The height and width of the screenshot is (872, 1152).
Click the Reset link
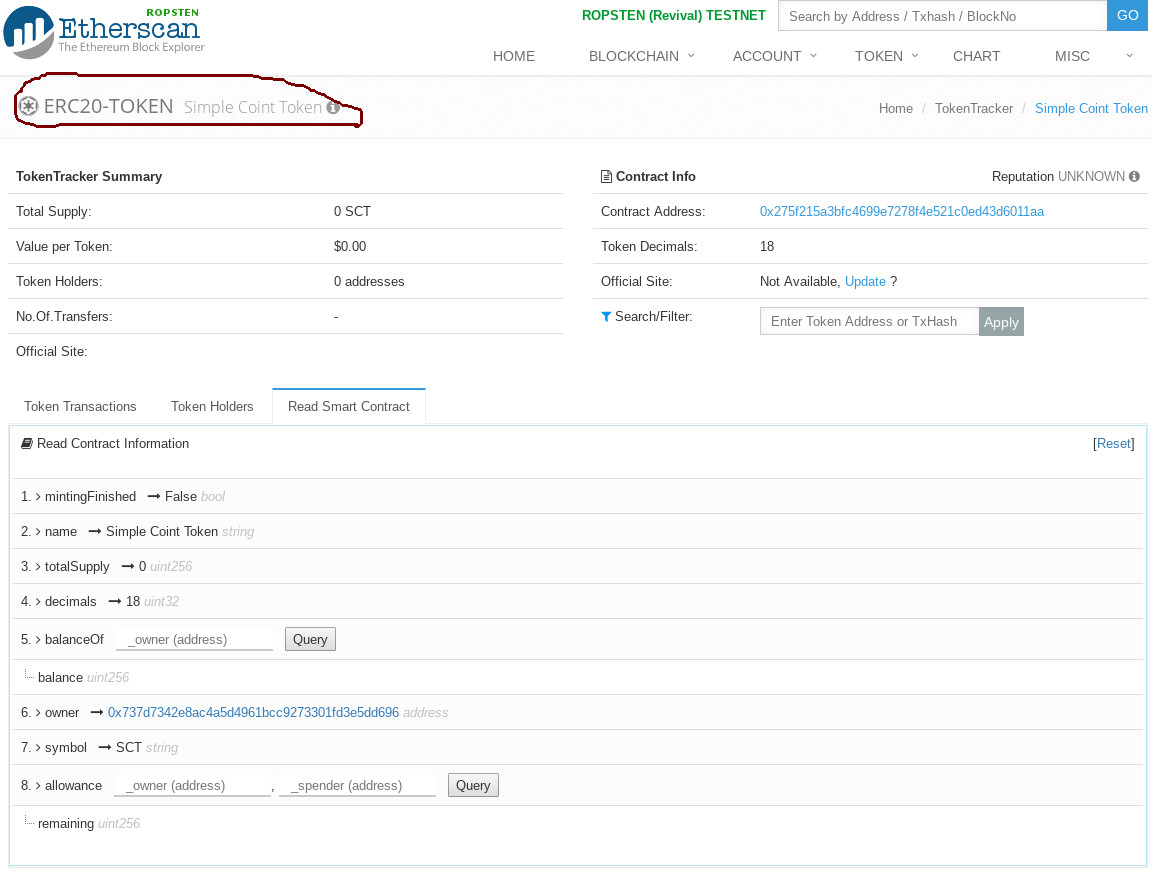click(x=1114, y=444)
